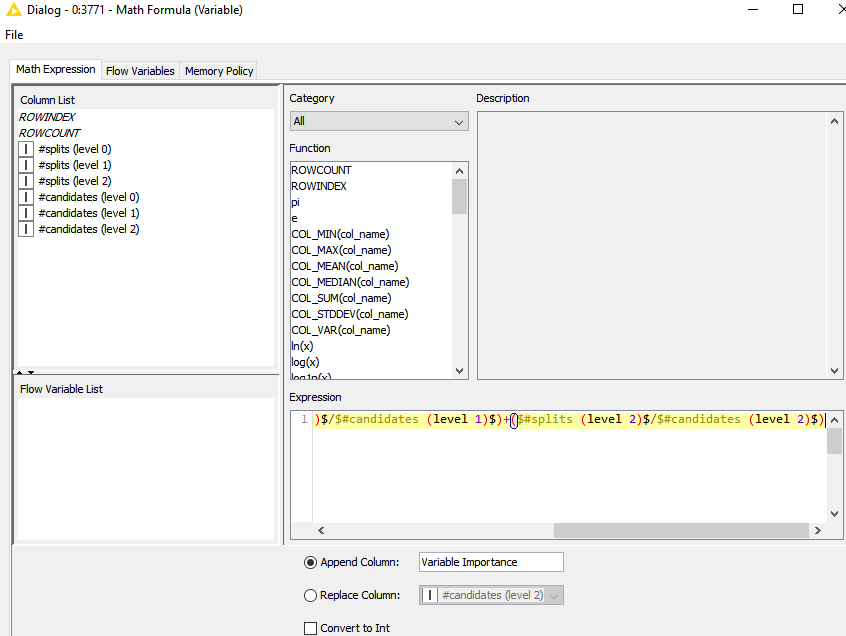The width and height of the screenshot is (846, 636).
Task: Minimize the dialog window
Action: pyautogui.click(x=753, y=9)
